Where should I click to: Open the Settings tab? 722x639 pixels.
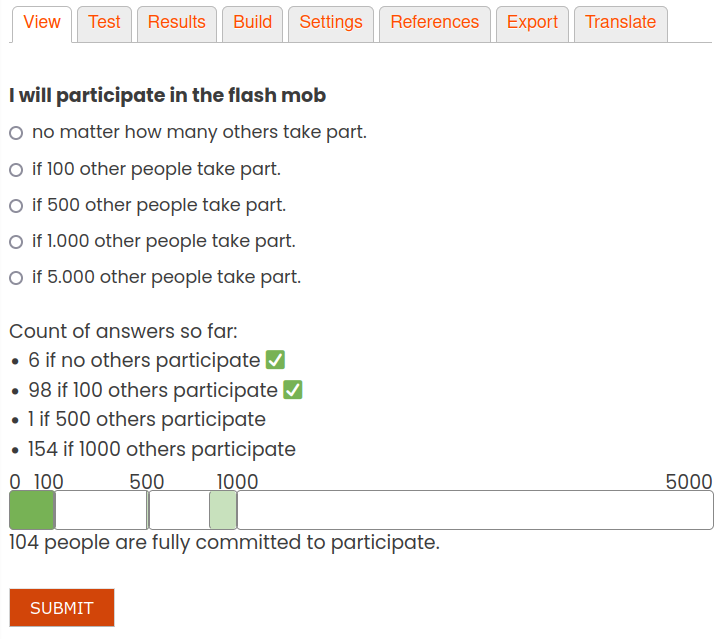coord(331,23)
